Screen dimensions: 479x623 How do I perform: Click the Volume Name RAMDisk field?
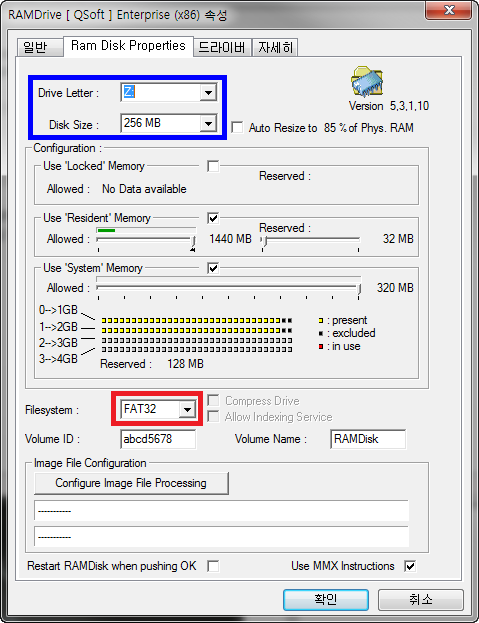[x=368, y=439]
